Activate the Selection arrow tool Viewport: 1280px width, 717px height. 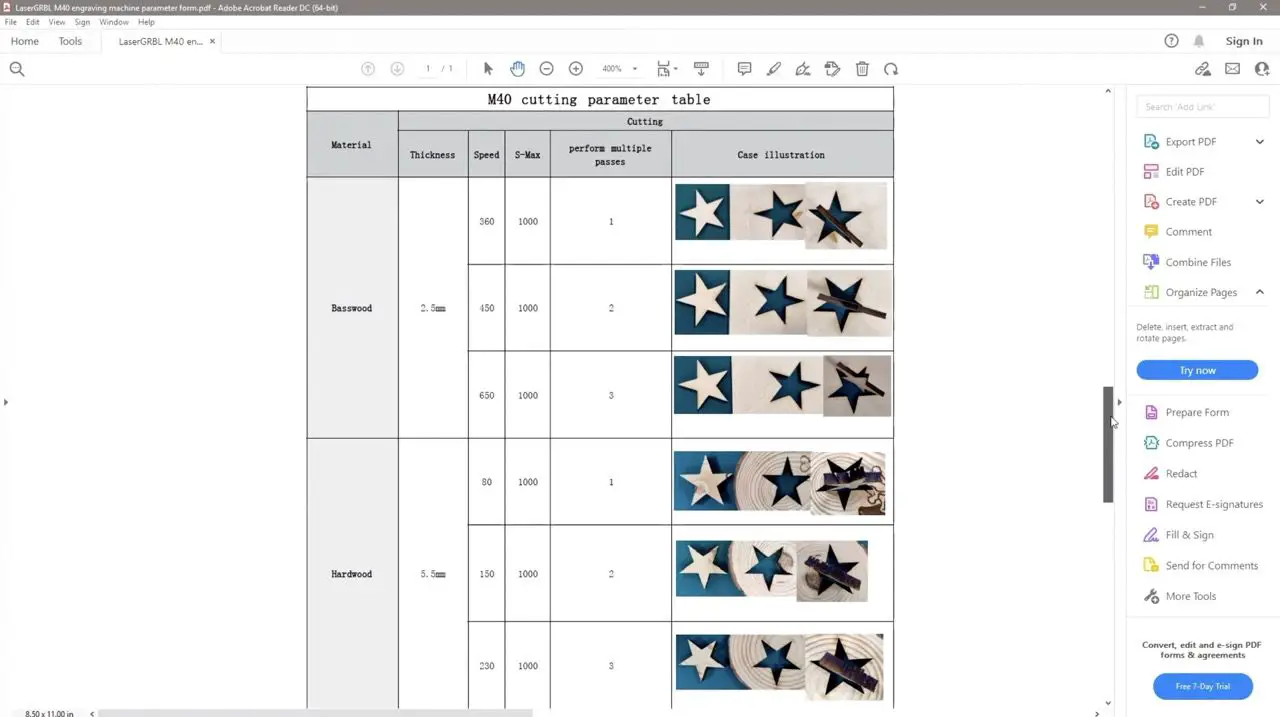tap(488, 69)
